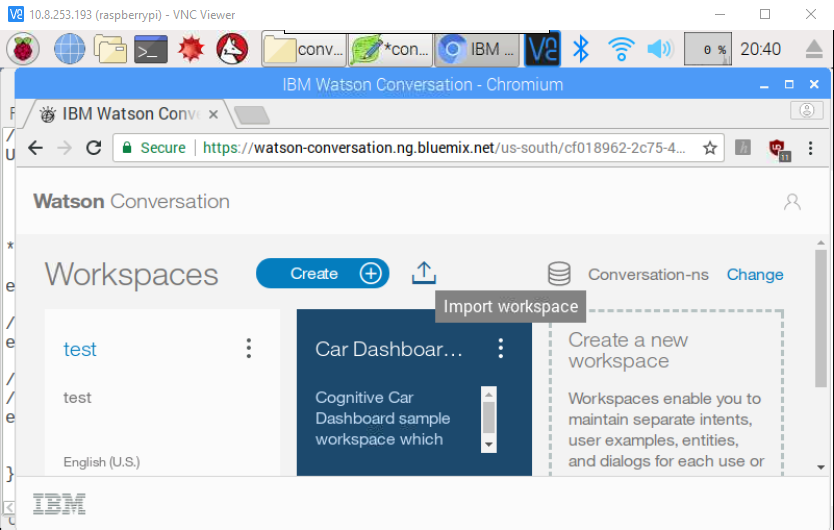Reload the Watson Conversation page
834x530 pixels.
(94, 147)
